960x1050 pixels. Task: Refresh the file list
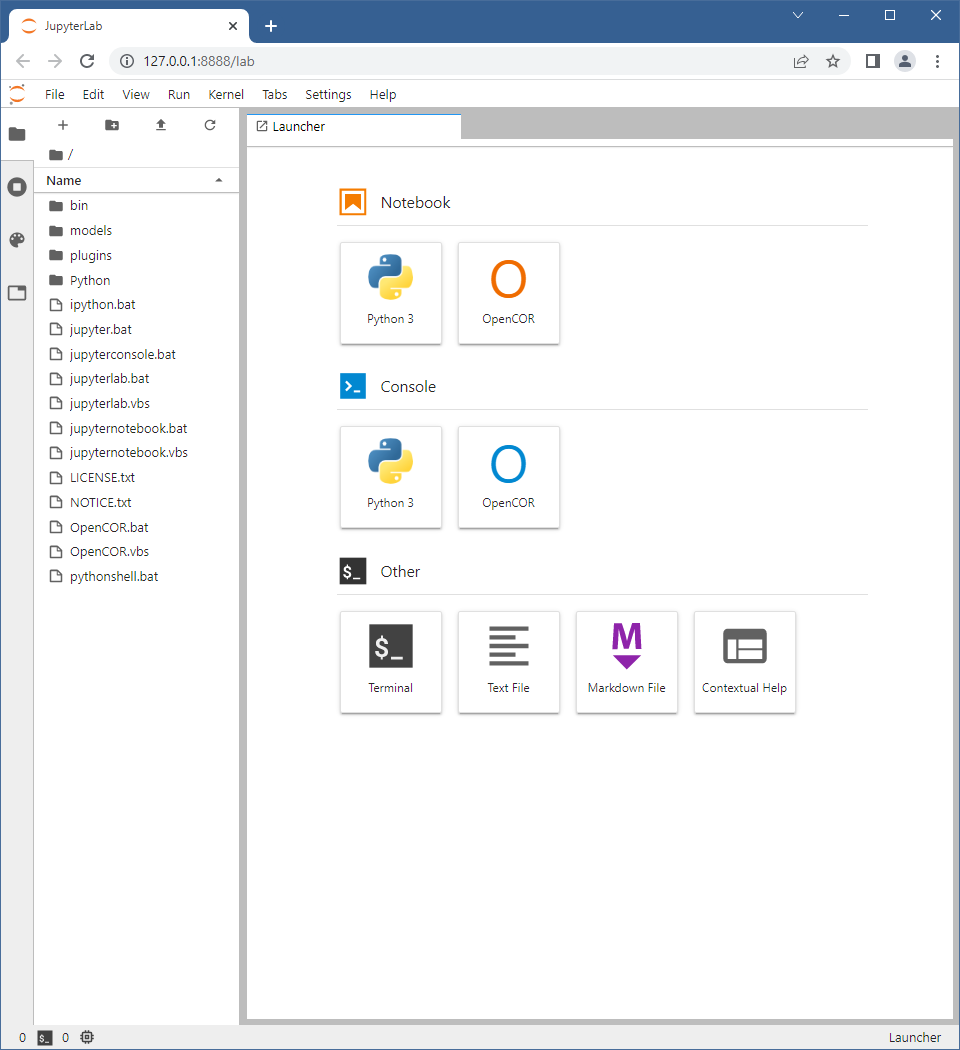tap(210, 125)
